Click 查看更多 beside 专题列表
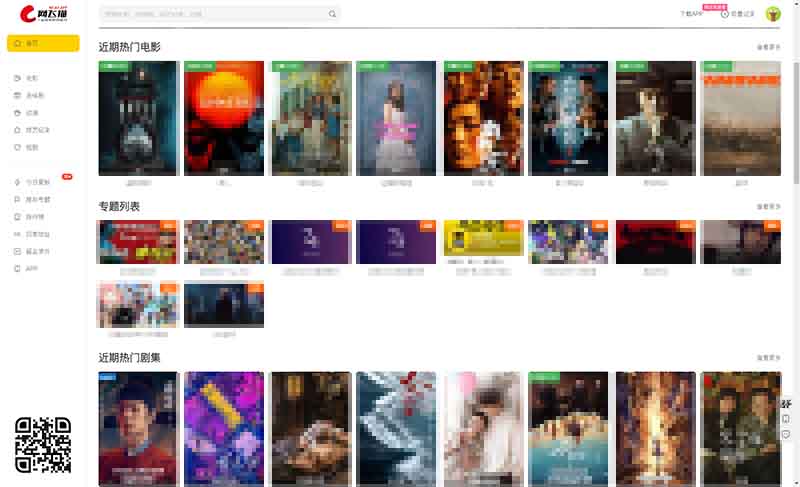800x487 pixels. point(768,207)
